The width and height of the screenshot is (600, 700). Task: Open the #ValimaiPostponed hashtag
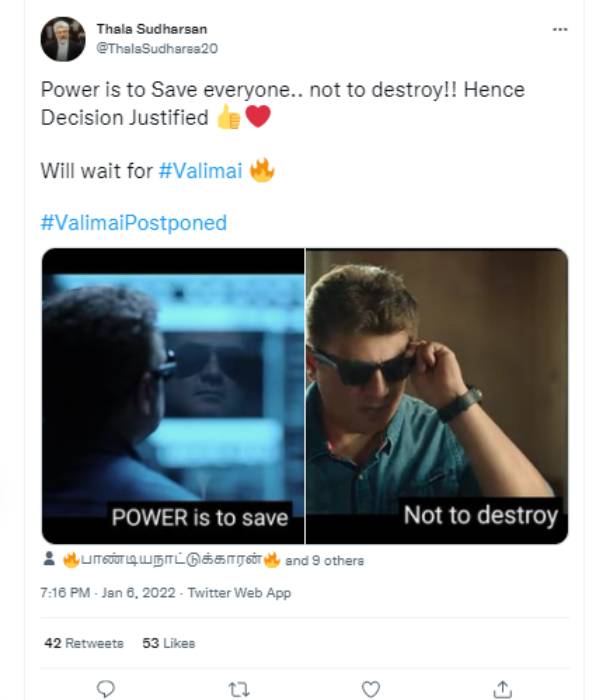(x=133, y=223)
